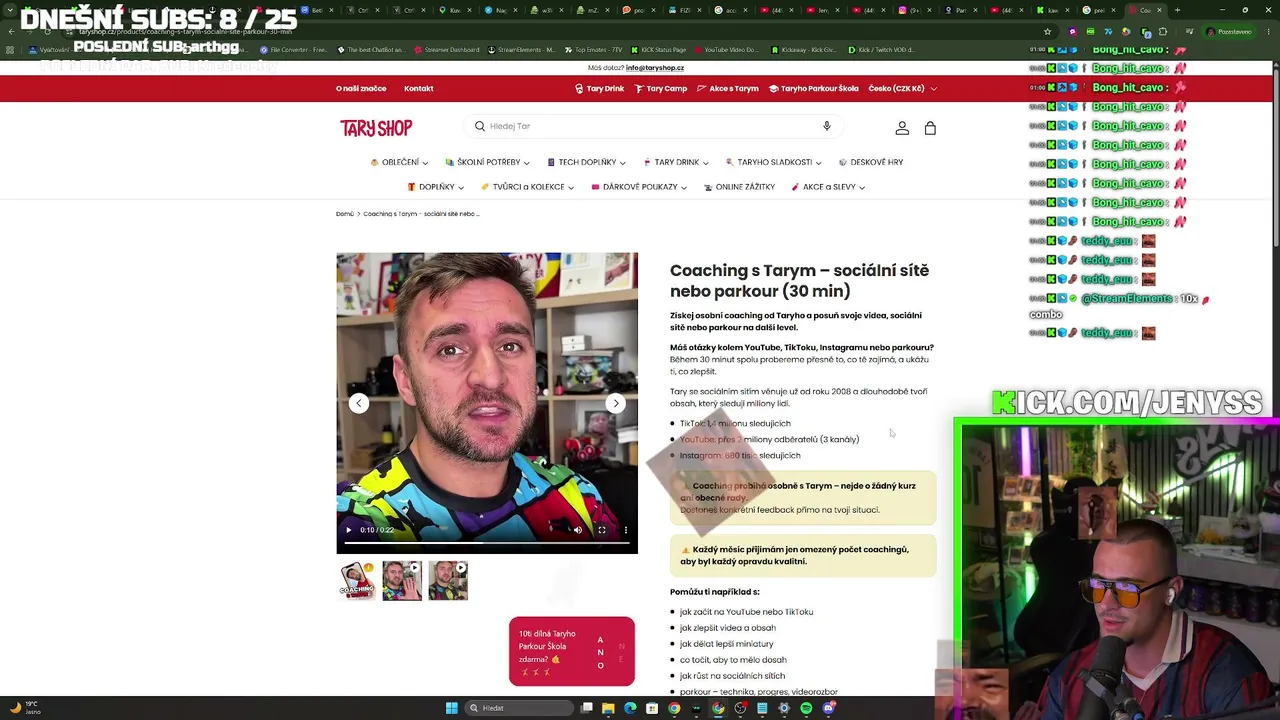Click NE on the Parkour Škola popup
1280x720 pixels.
pyautogui.click(x=621, y=653)
